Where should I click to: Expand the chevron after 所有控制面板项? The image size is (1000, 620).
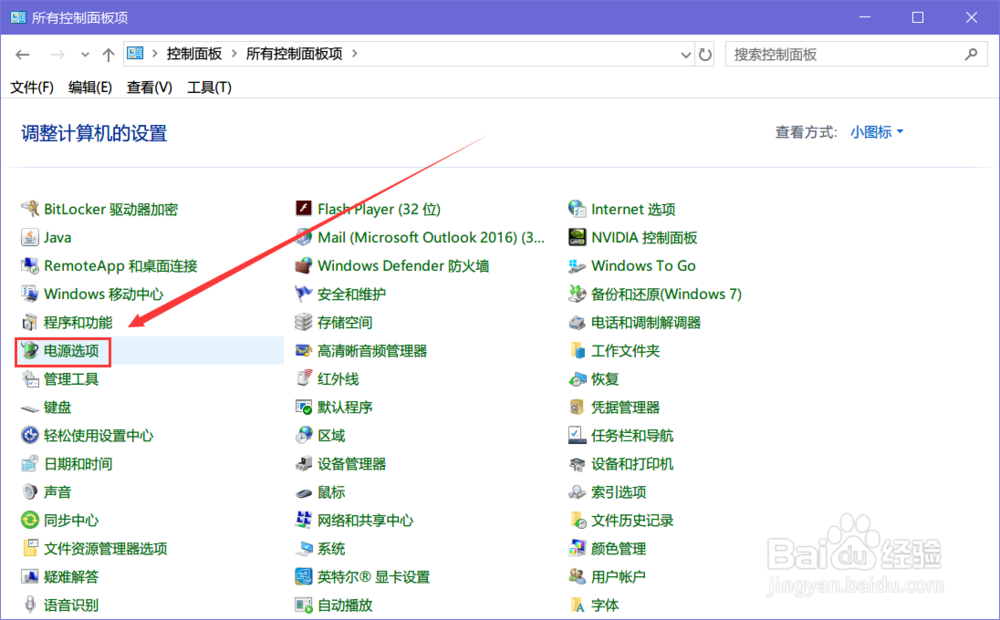click(355, 54)
